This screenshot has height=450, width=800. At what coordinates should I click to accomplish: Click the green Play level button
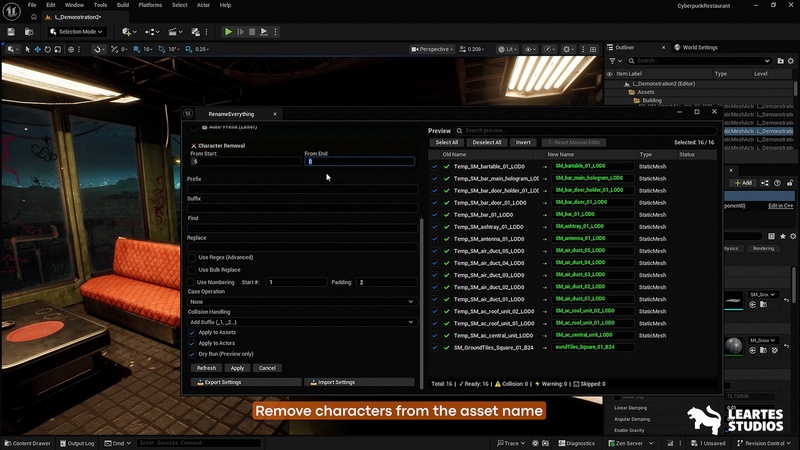228,32
